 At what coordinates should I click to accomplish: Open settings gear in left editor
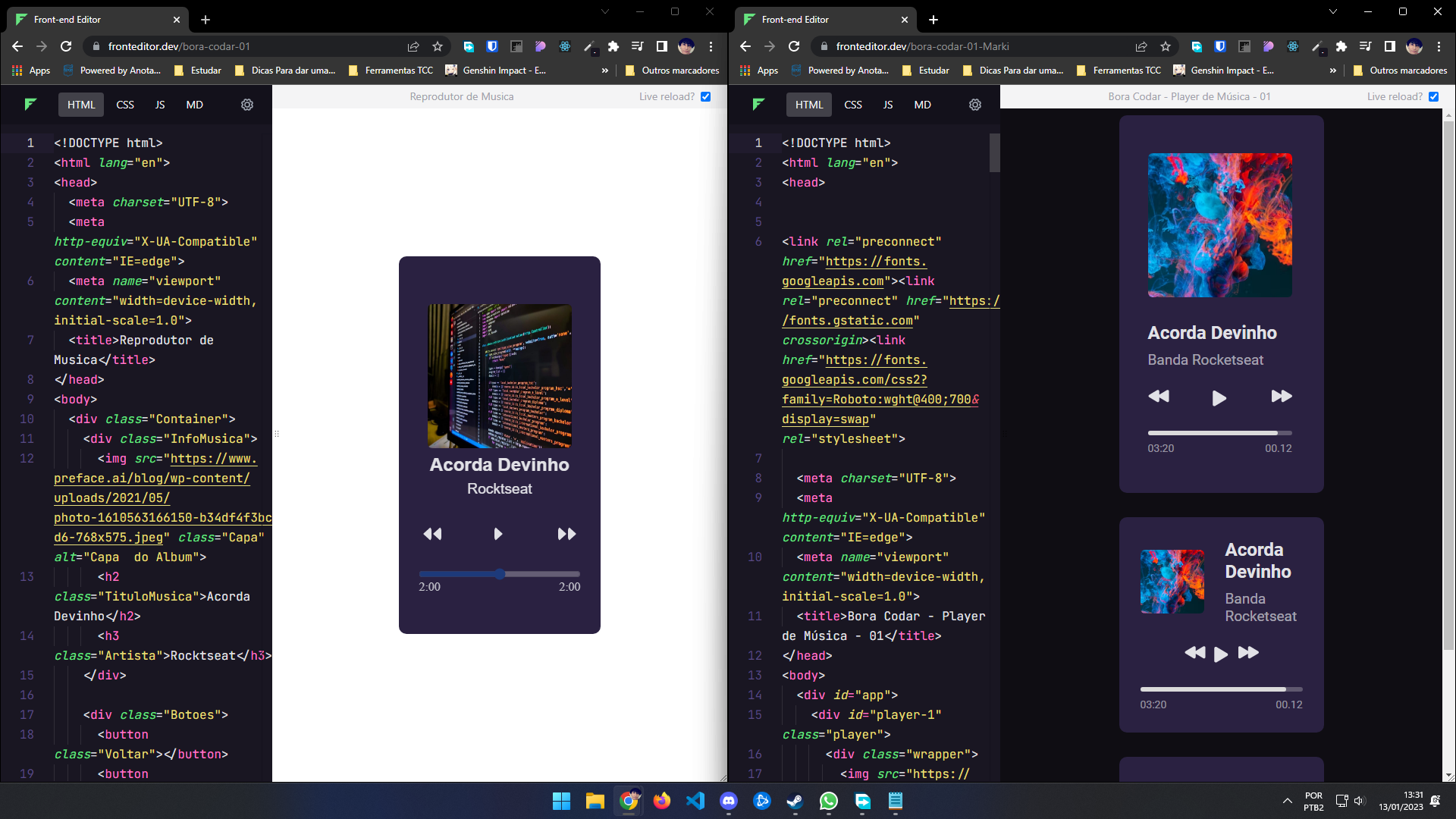pyautogui.click(x=247, y=105)
